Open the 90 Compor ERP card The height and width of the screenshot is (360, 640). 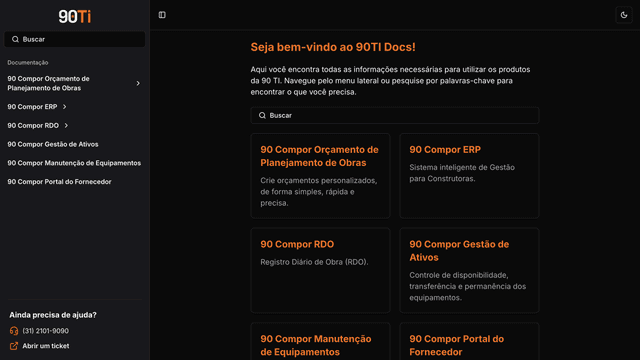469,176
